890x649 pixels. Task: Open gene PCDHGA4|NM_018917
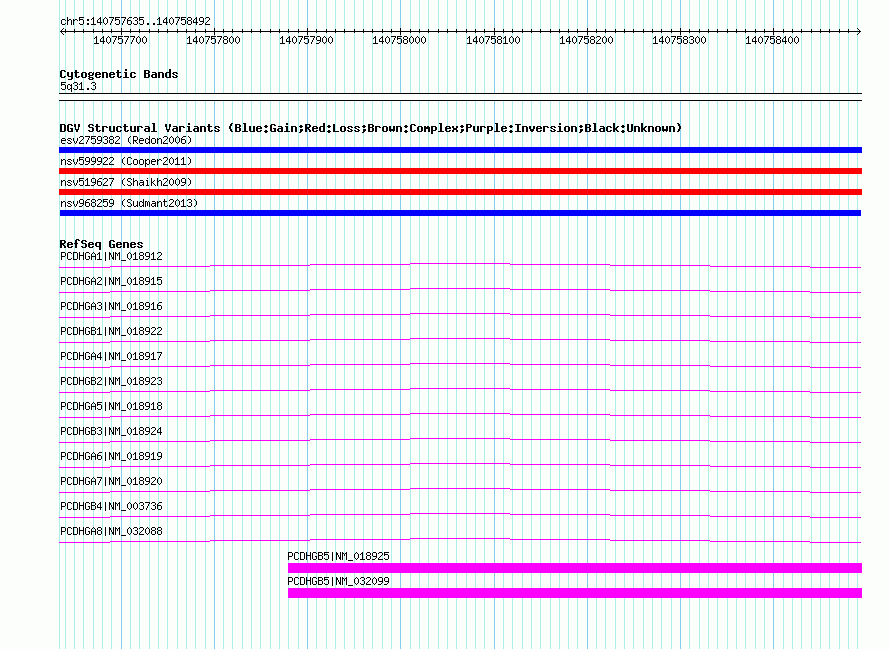pyautogui.click(x=111, y=356)
